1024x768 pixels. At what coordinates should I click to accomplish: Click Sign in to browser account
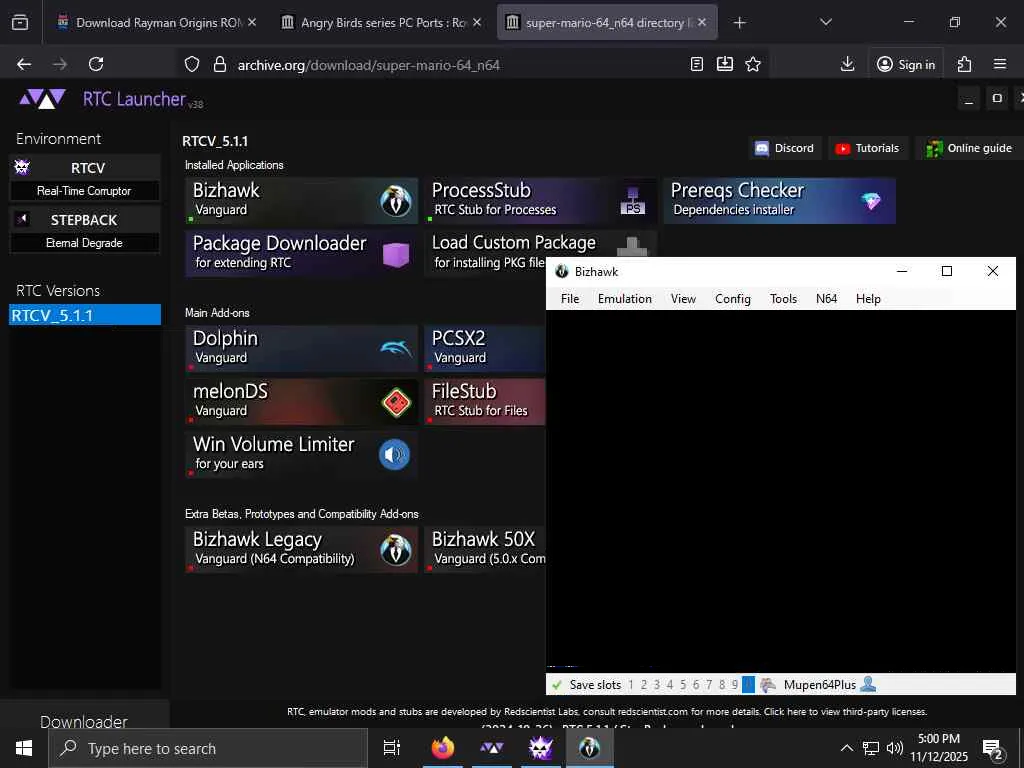[x=906, y=64]
